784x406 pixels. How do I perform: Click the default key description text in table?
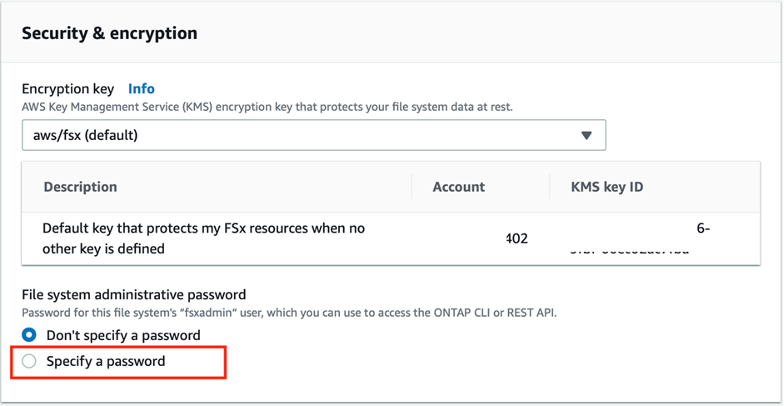click(x=203, y=238)
